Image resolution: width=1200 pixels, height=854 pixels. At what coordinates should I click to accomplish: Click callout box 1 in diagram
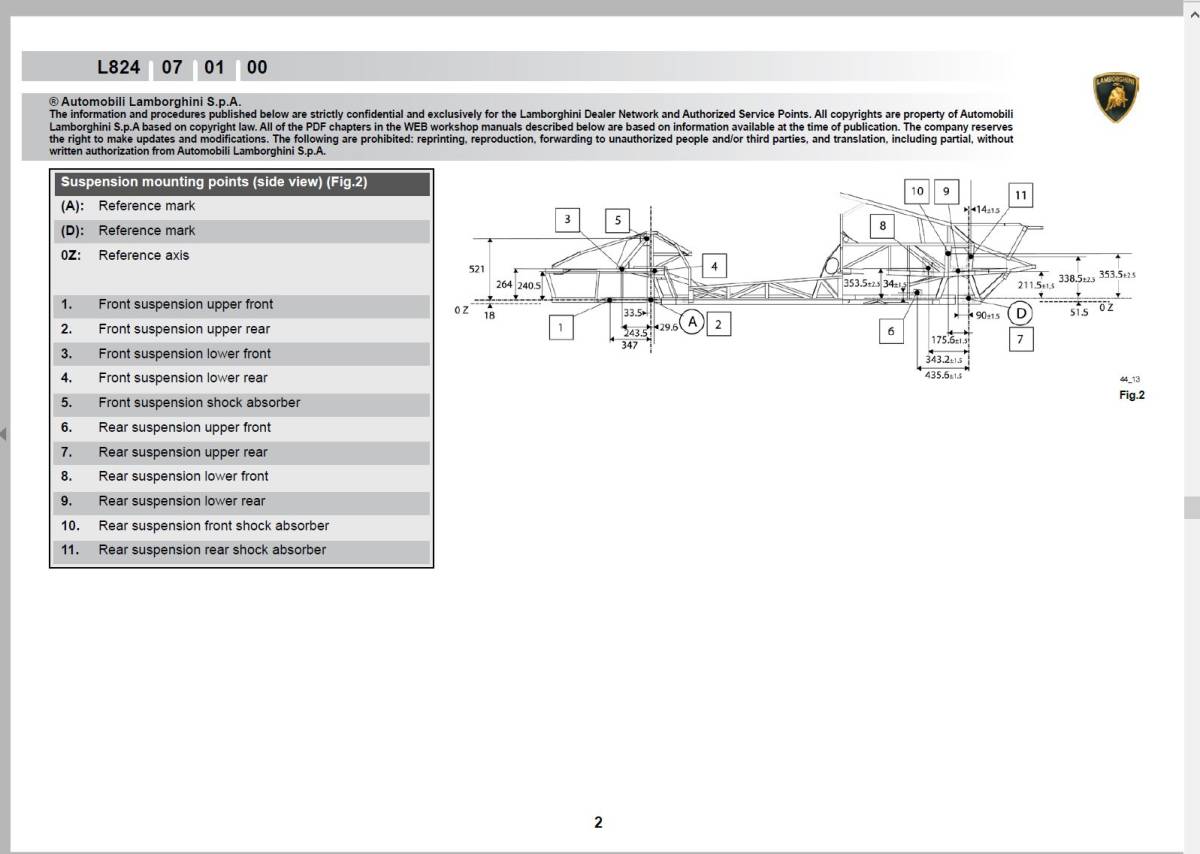[x=562, y=327]
